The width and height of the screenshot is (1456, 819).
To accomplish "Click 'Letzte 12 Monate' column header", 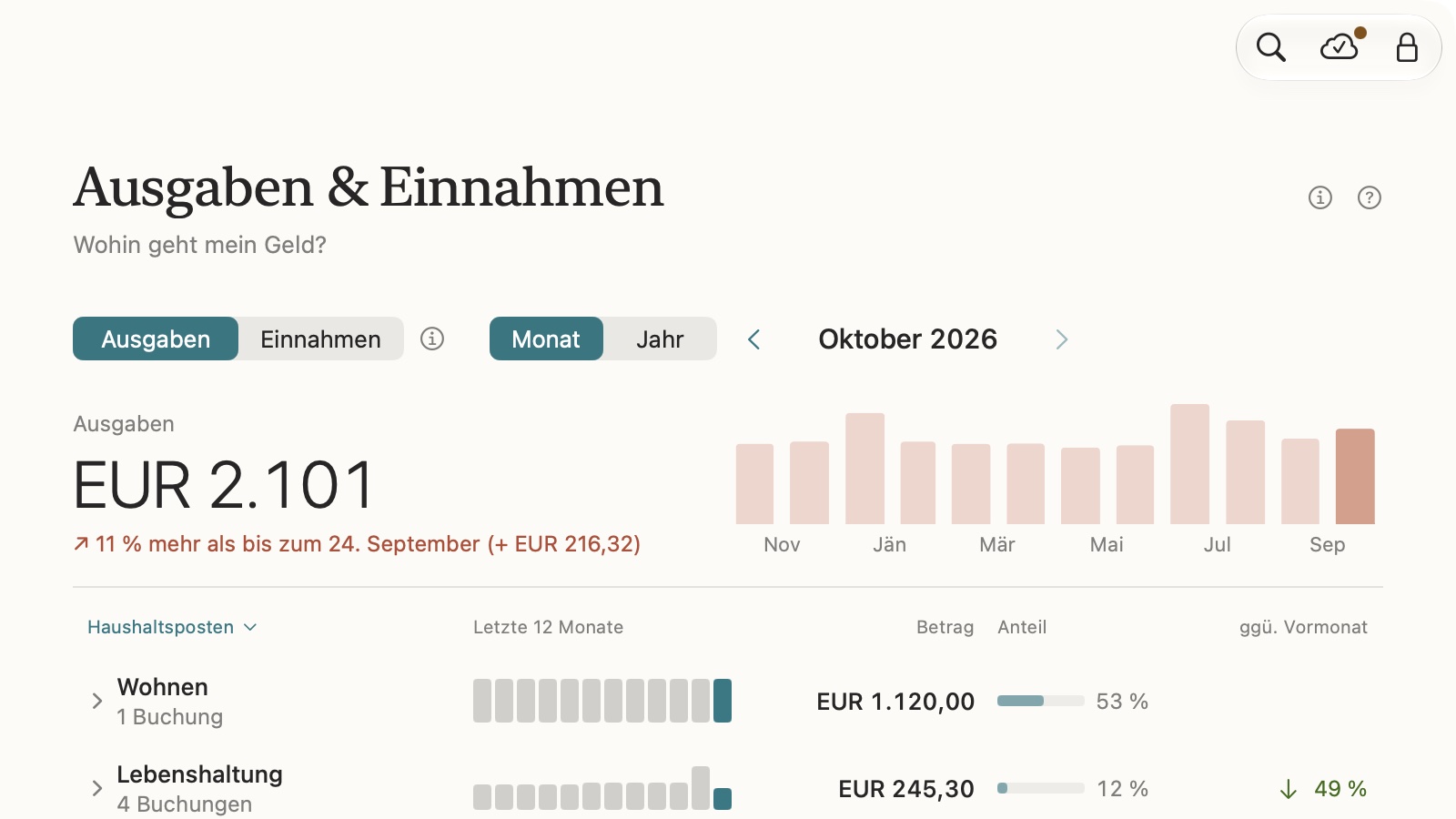I will point(548,627).
